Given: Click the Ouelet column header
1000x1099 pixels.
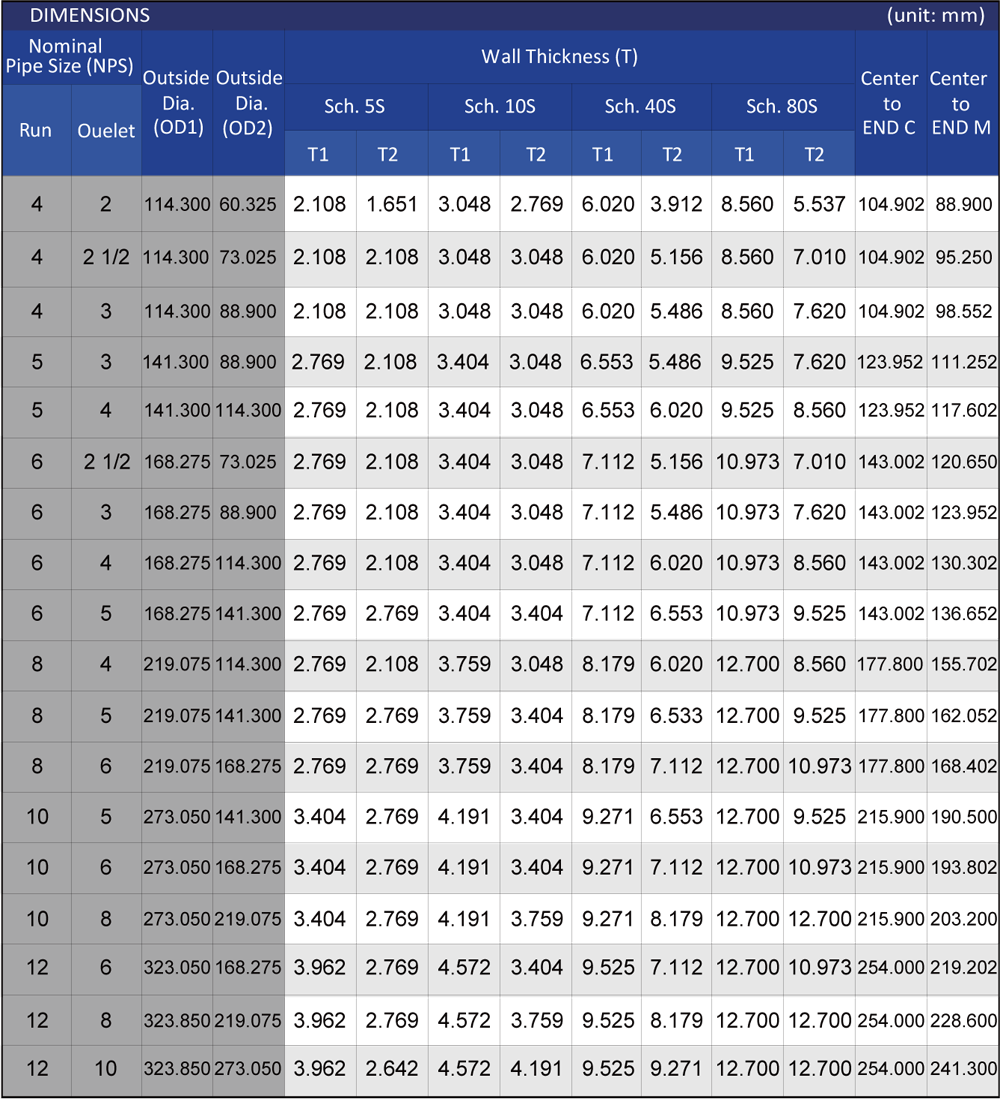Looking at the screenshot, I should click(x=106, y=131).
